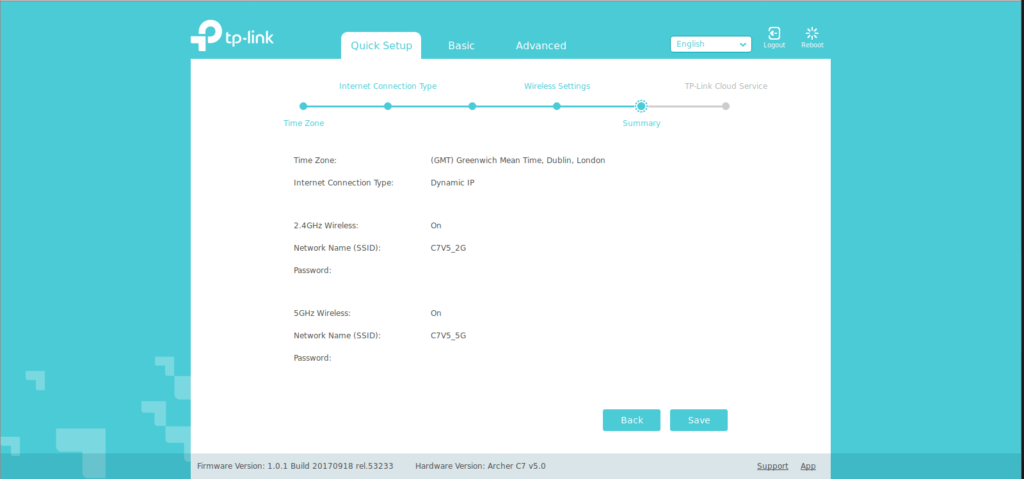
Task: Open the Support link in footer
Action: 772,466
